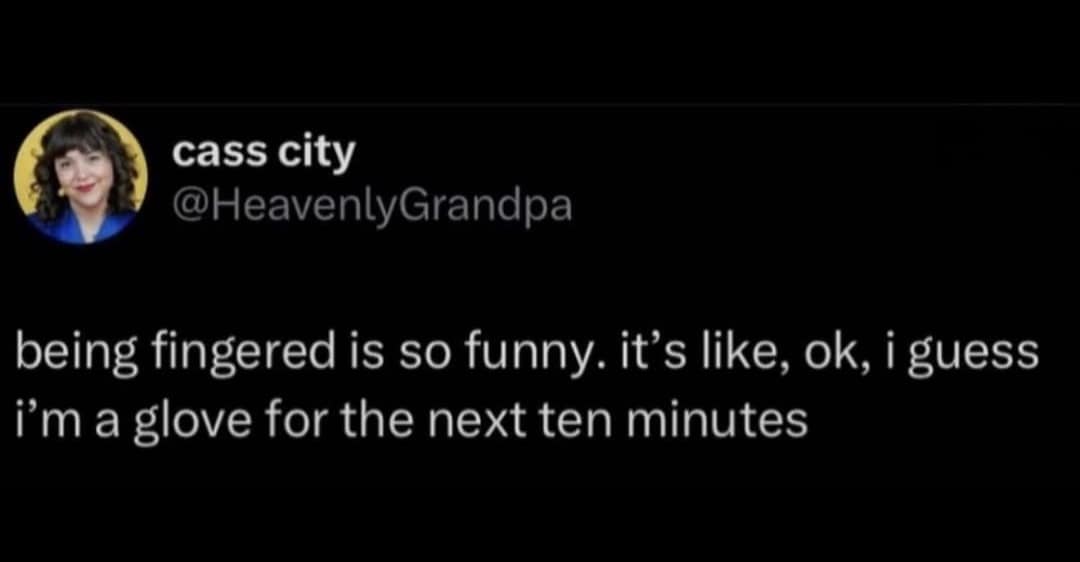
Task: Open the cass city display name
Action: tap(263, 152)
